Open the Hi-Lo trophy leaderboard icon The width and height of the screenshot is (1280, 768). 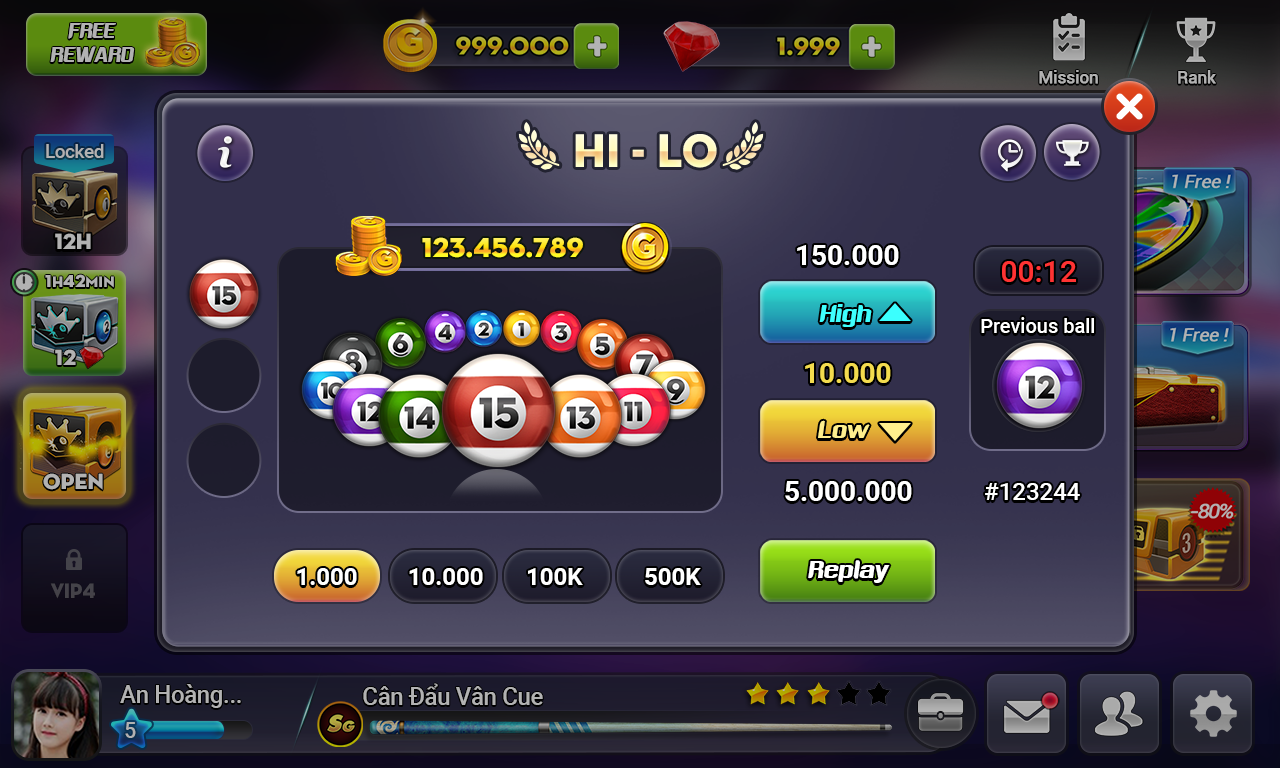tap(1072, 153)
